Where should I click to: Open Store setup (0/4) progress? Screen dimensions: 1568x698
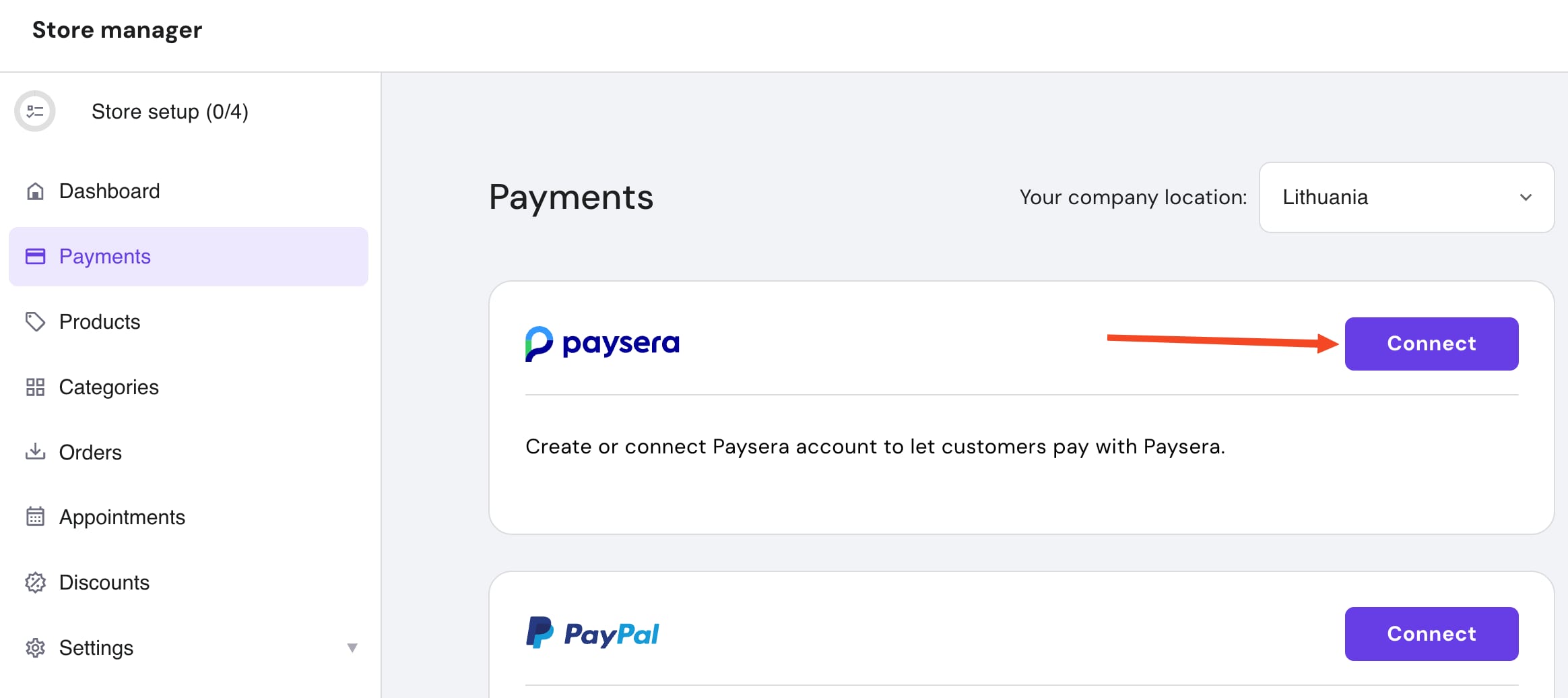pos(170,111)
